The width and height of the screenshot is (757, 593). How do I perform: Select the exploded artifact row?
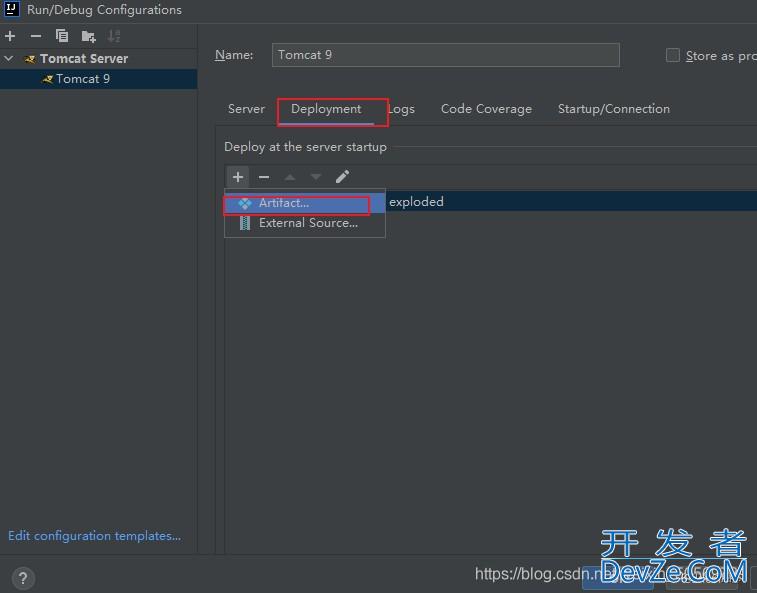click(x=571, y=201)
